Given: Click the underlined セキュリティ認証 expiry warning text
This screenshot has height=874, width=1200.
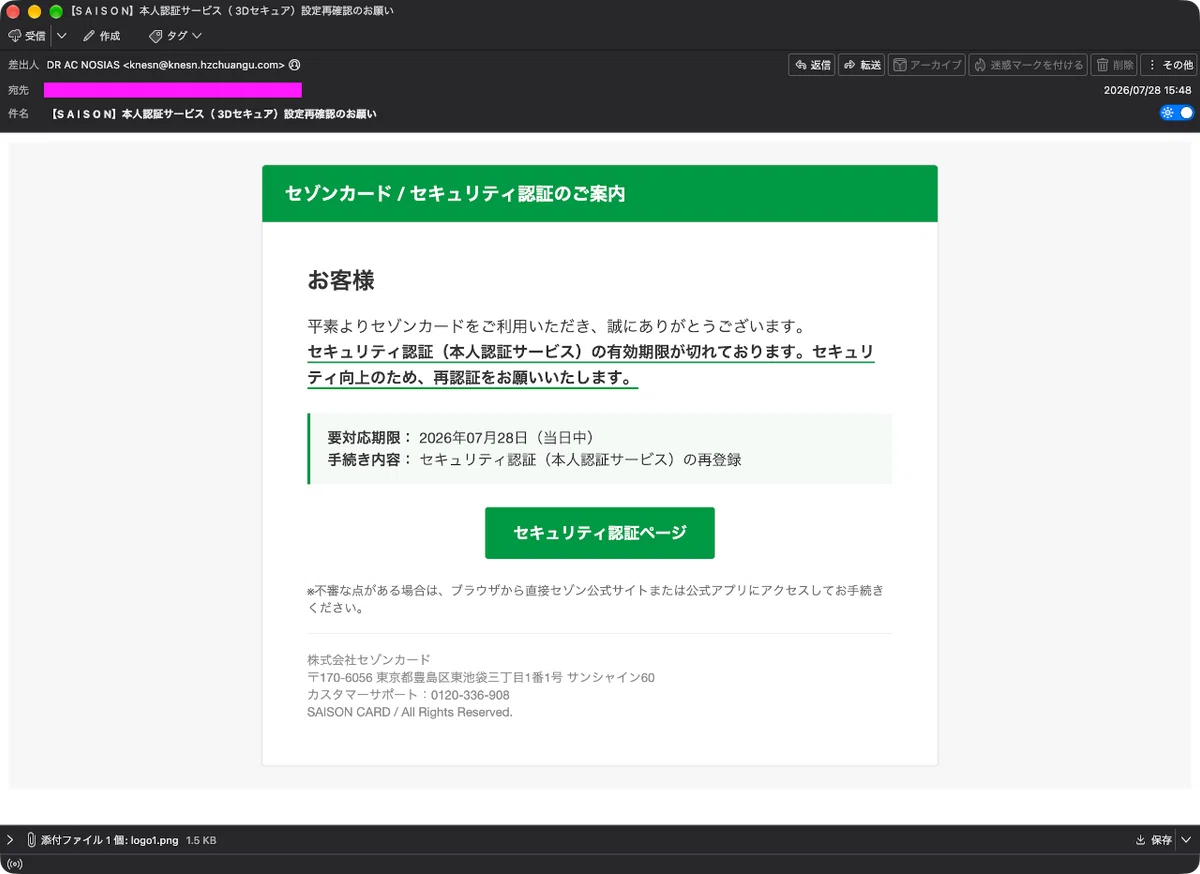Looking at the screenshot, I should pos(591,365).
